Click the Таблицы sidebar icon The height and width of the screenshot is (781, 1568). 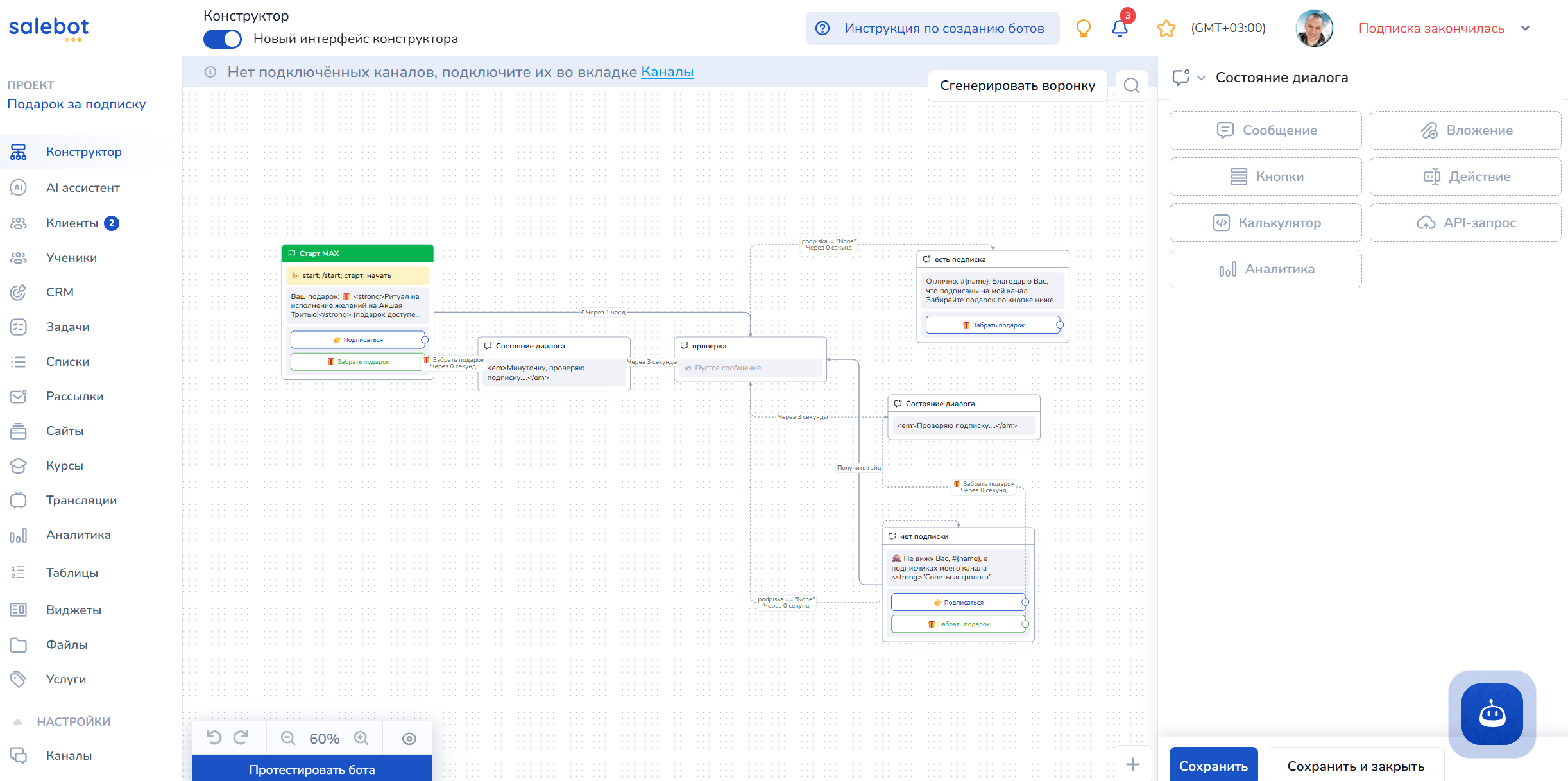pos(18,572)
